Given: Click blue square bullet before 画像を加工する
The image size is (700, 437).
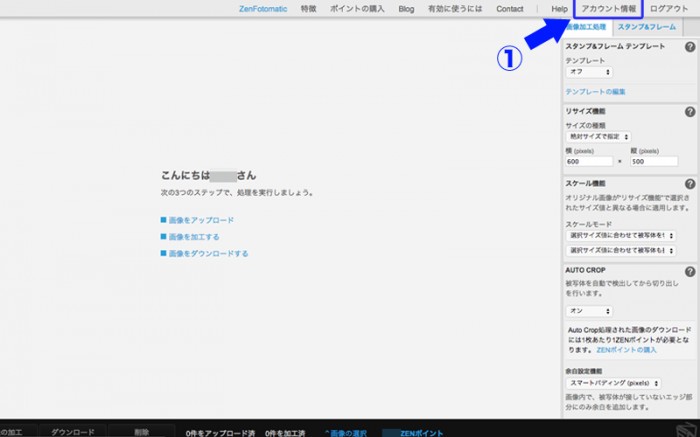Looking at the screenshot, I should pos(164,237).
